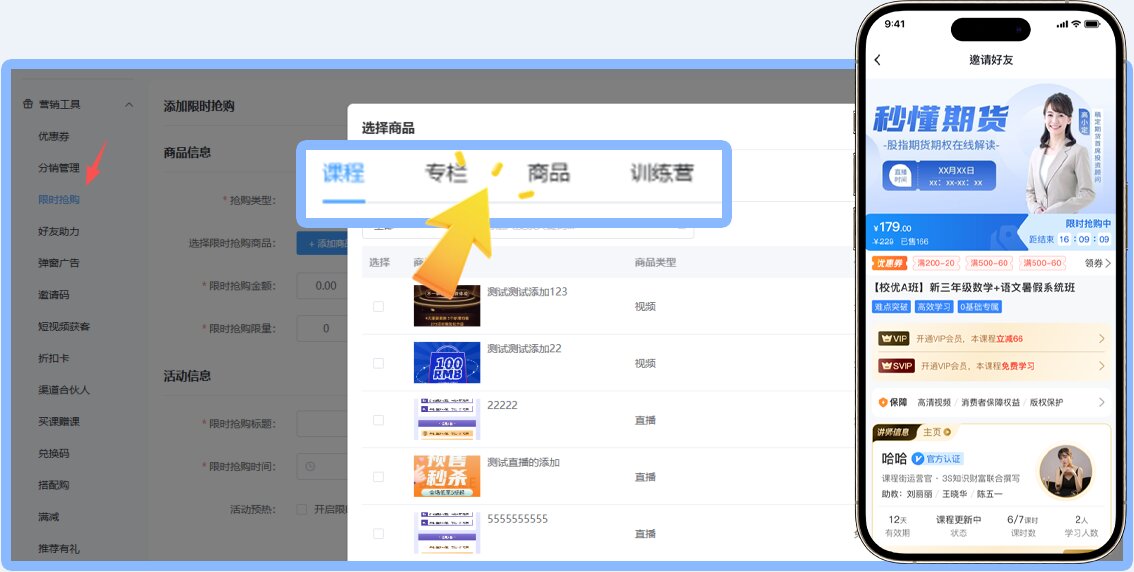Click the 添加商品 button
The width and height of the screenshot is (1134, 572).
tap(322, 244)
